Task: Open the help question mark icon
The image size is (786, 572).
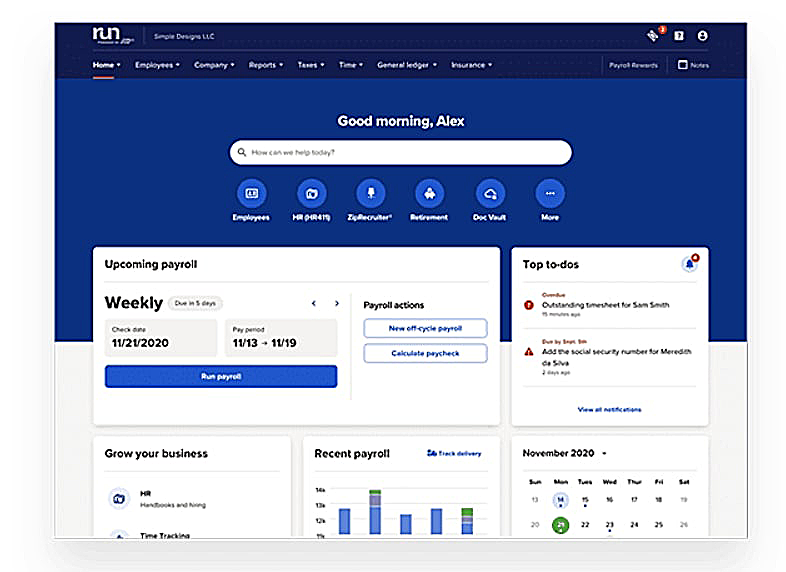Action: (679, 36)
